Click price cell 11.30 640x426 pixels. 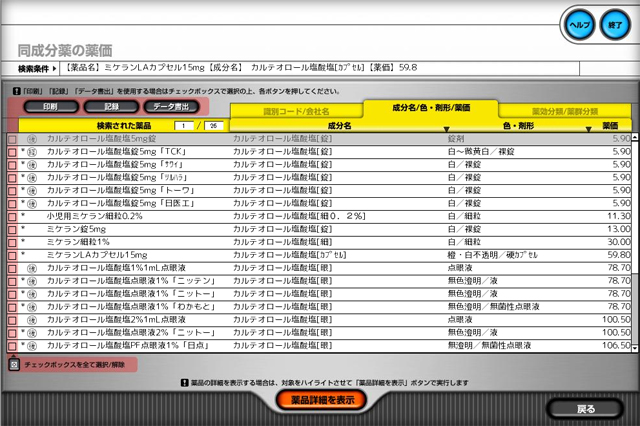pos(619,216)
